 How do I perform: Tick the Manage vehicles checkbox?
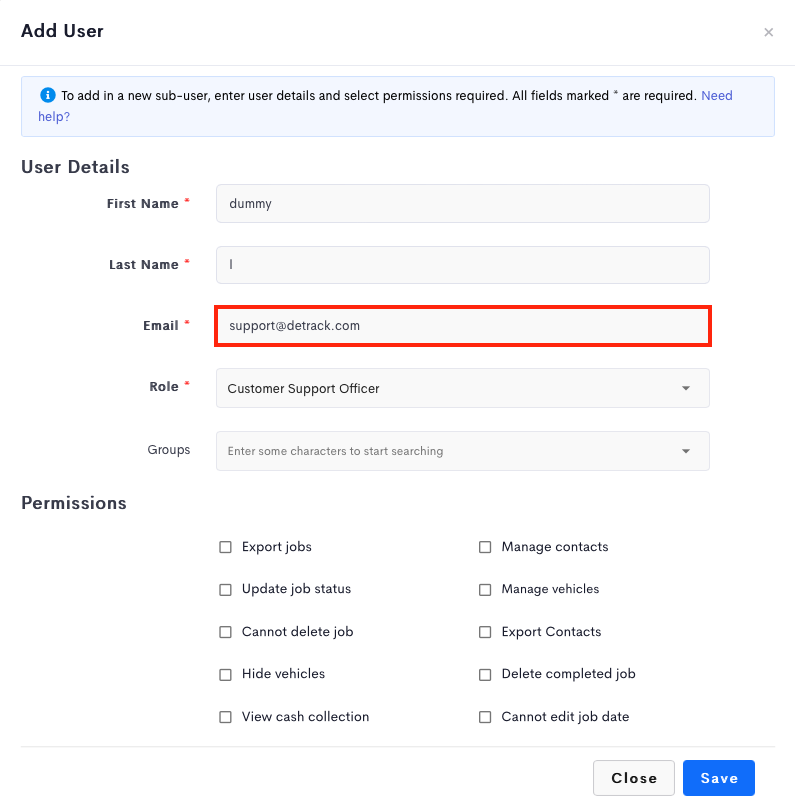(x=485, y=590)
